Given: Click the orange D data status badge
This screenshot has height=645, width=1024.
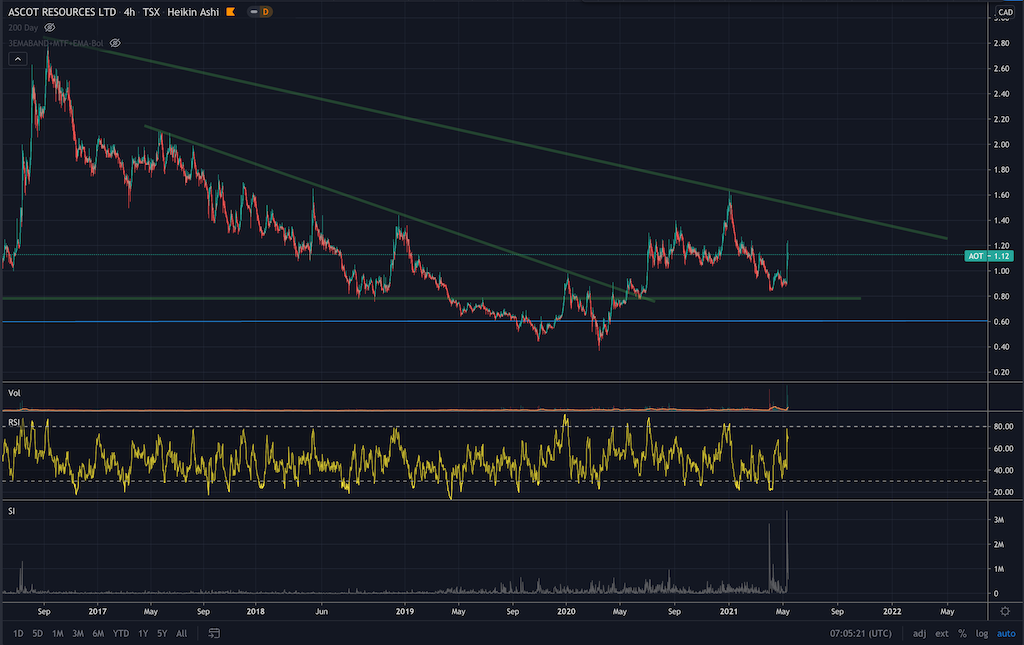Looking at the screenshot, I should (x=266, y=11).
